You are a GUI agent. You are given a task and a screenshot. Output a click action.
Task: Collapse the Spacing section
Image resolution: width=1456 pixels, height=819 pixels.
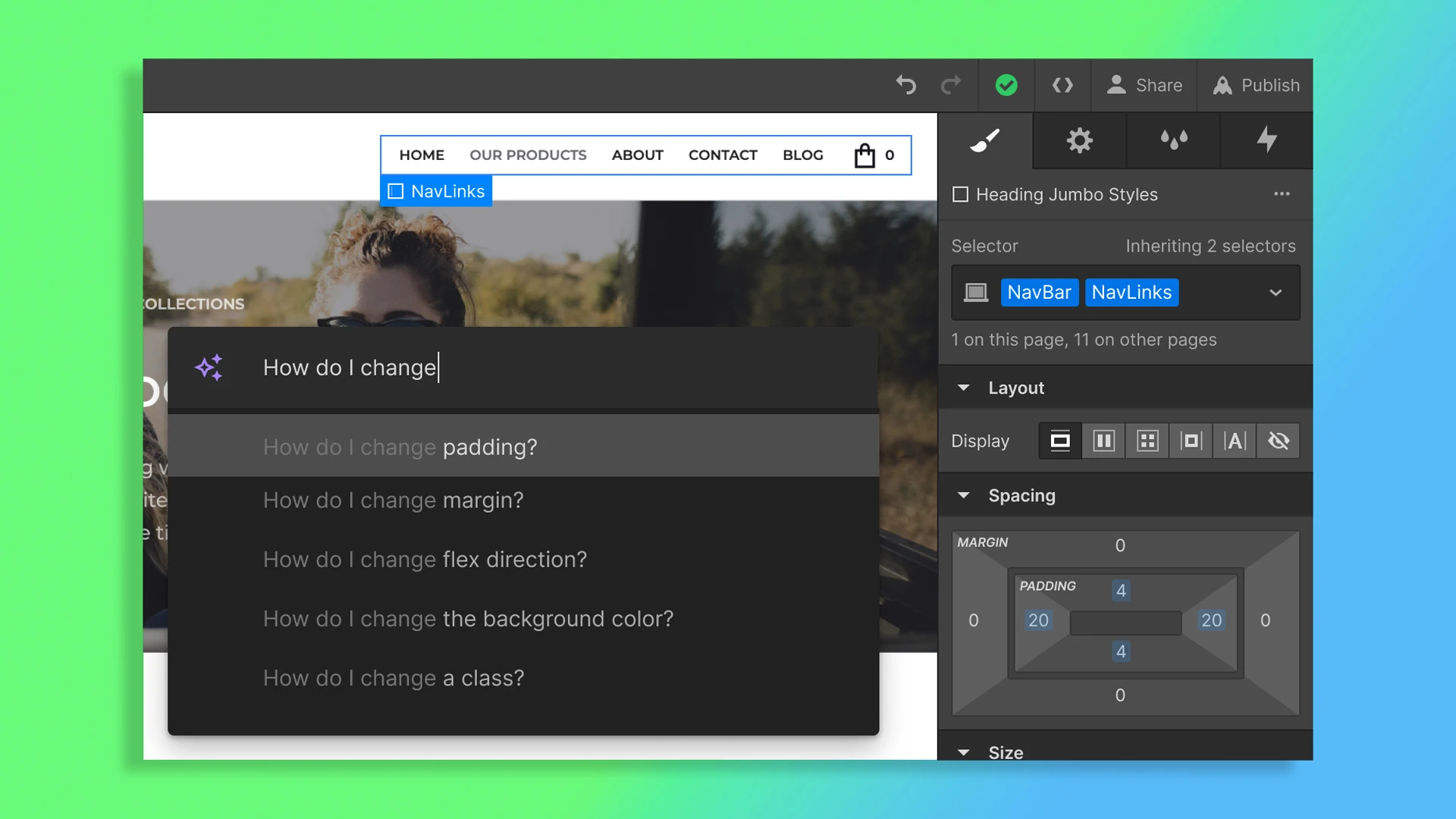(x=964, y=495)
